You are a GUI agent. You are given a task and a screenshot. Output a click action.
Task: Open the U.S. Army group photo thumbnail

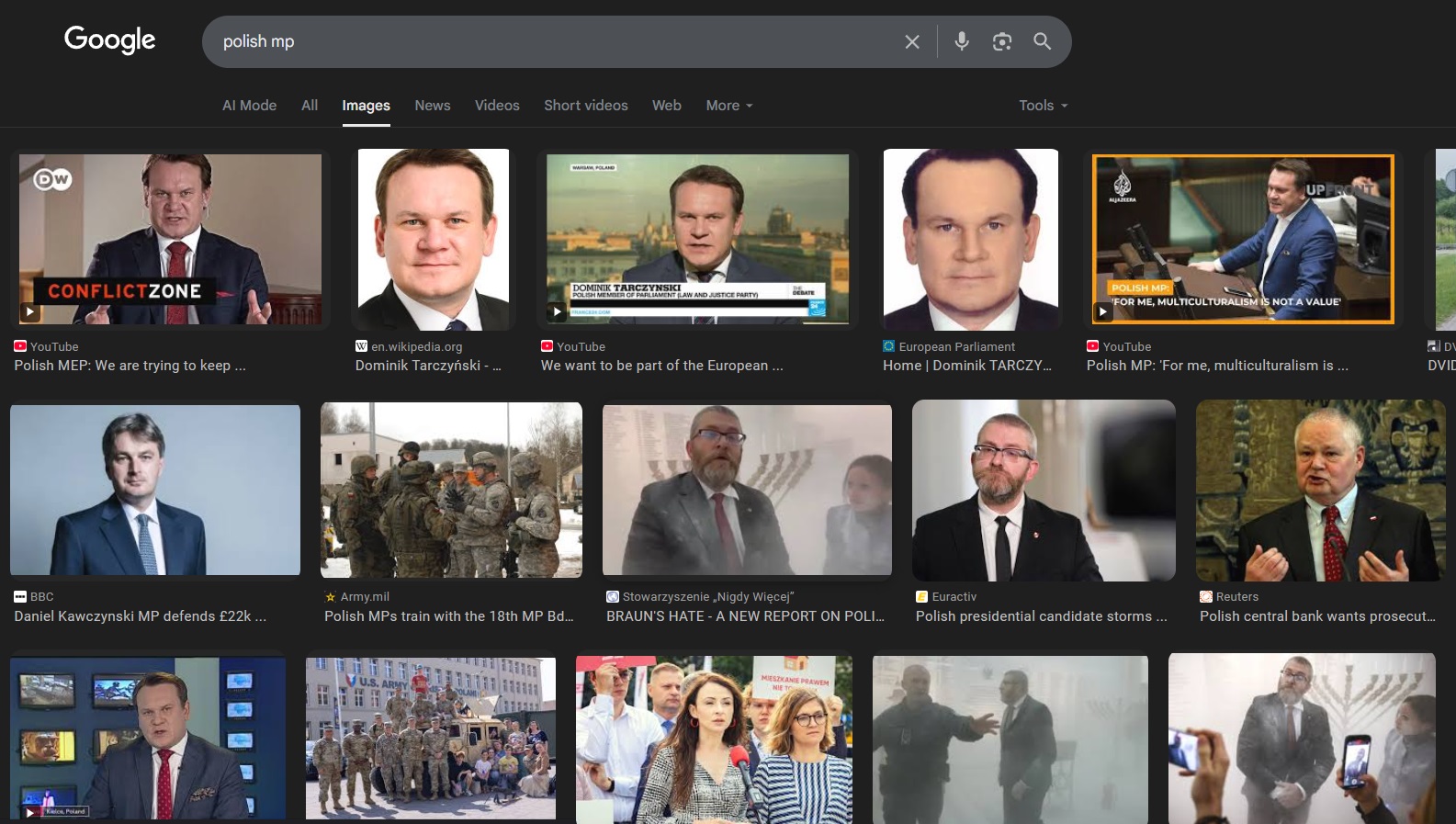coord(431,738)
